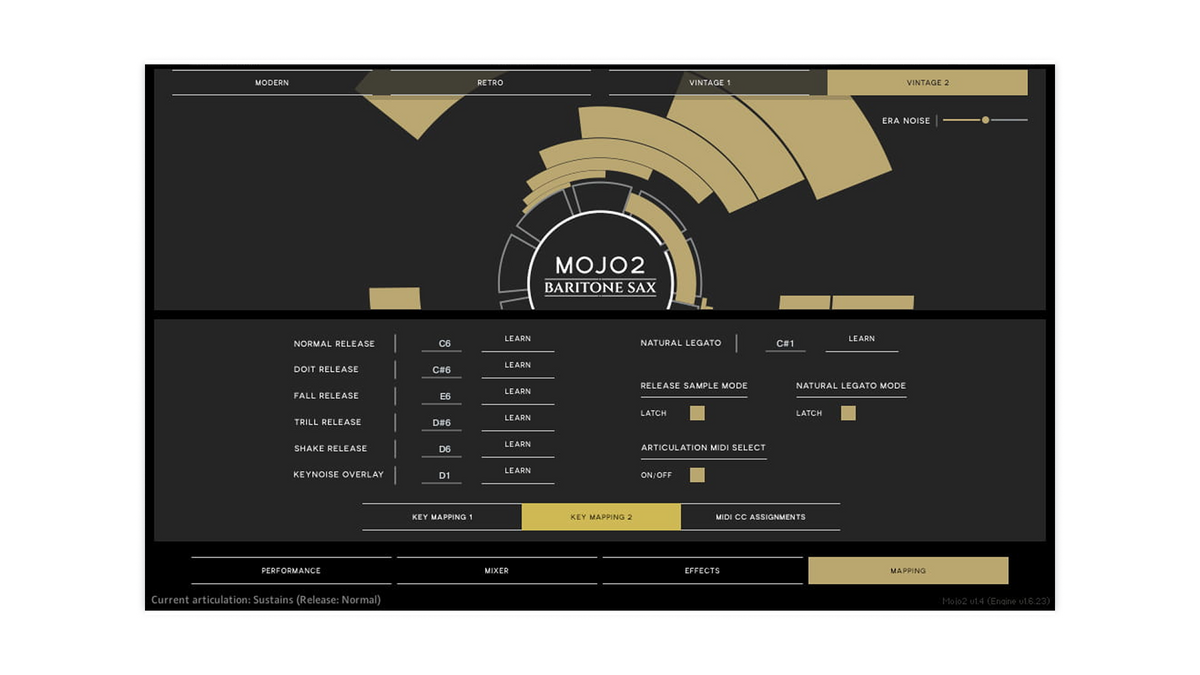Adjust the Era Noise slider
Viewport: 1200px width, 675px height.
click(985, 120)
